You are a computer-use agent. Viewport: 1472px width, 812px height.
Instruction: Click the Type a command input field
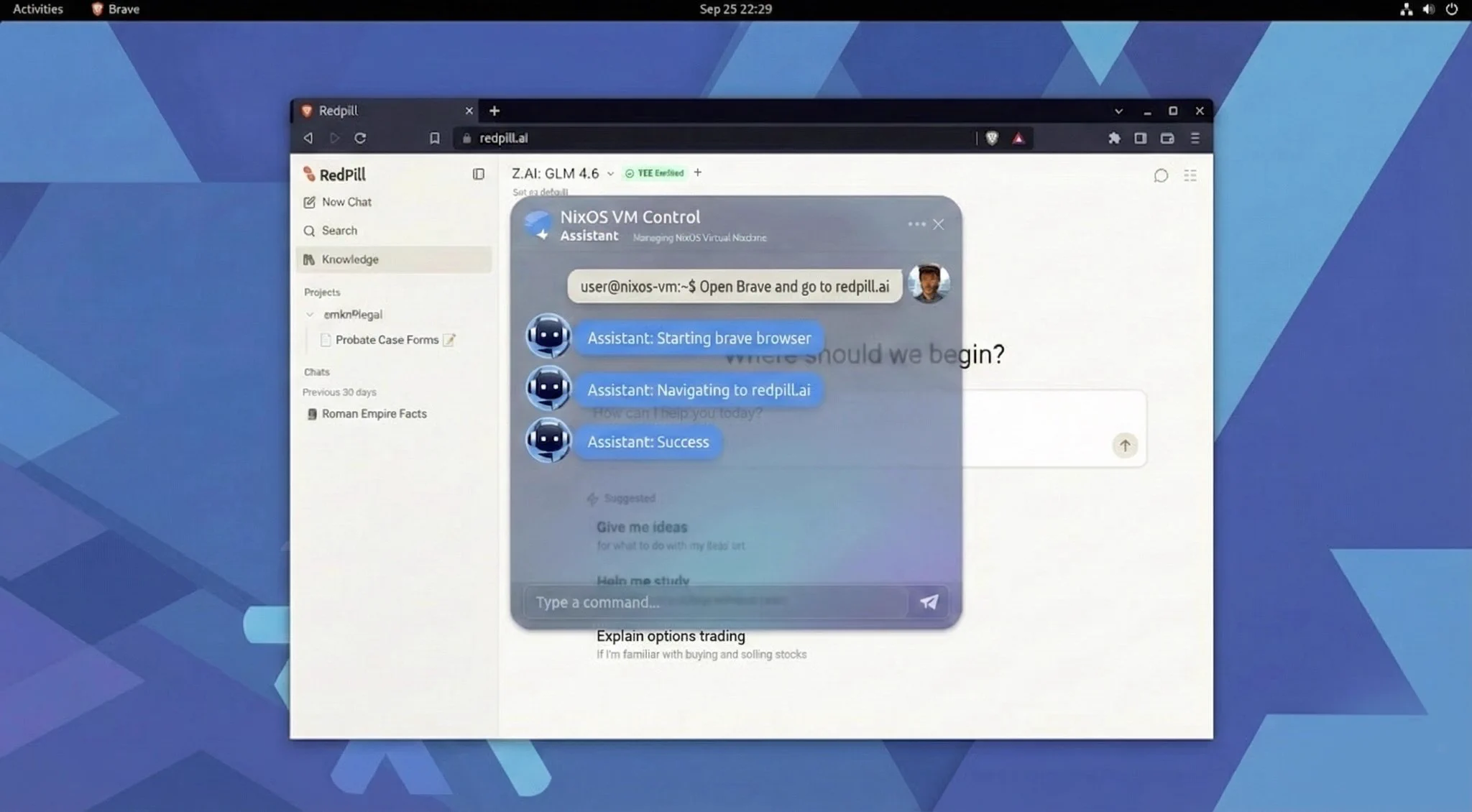tap(715, 602)
